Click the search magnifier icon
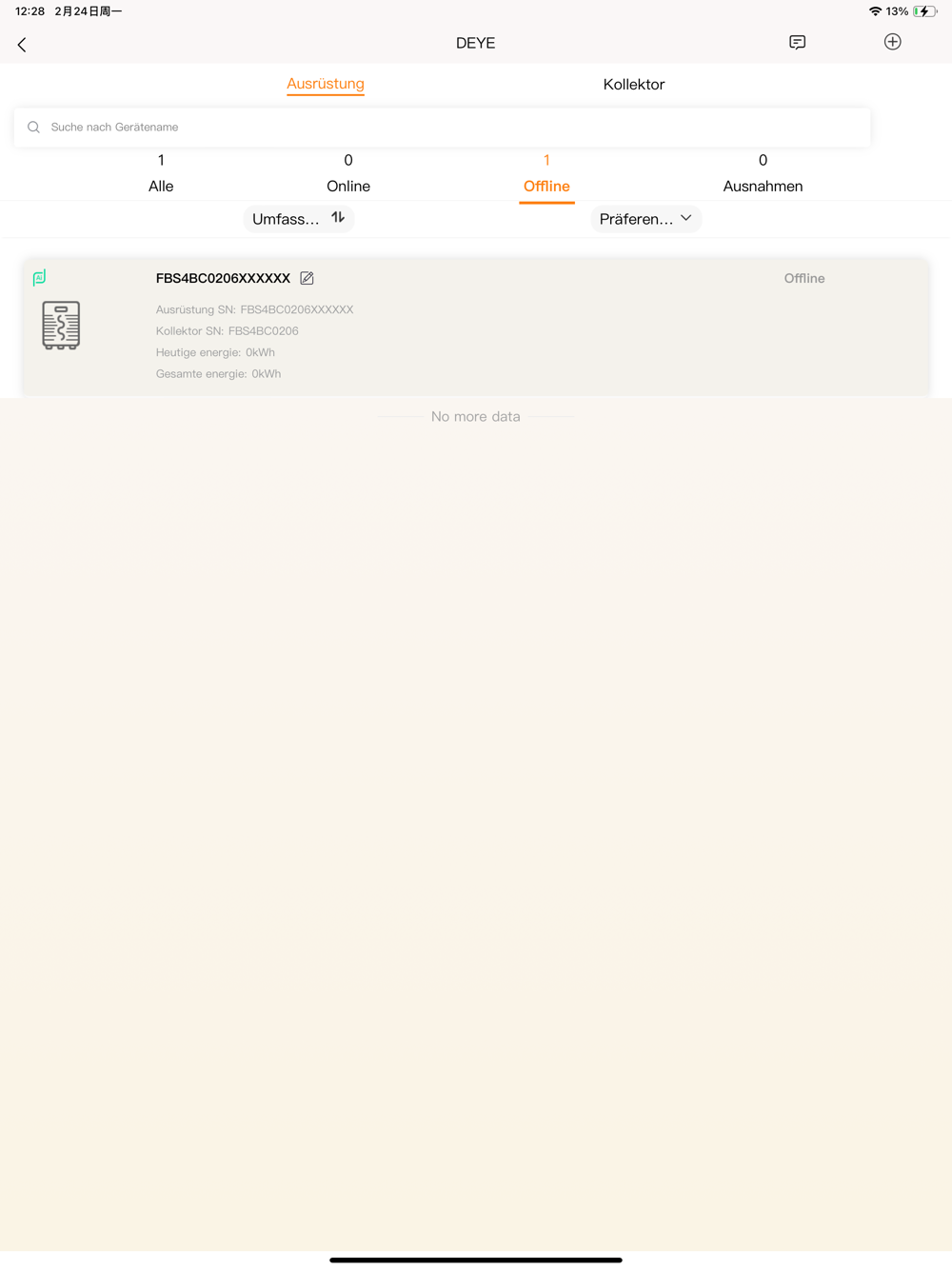This screenshot has width=952, height=1270. (x=33, y=128)
